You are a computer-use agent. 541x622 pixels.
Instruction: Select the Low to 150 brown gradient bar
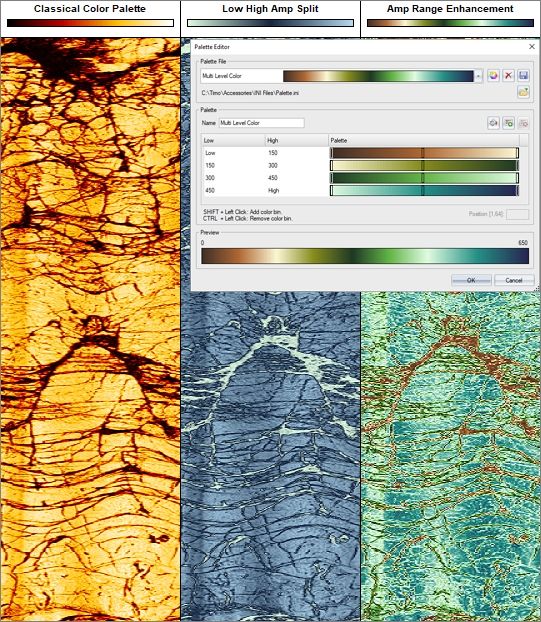[424, 153]
